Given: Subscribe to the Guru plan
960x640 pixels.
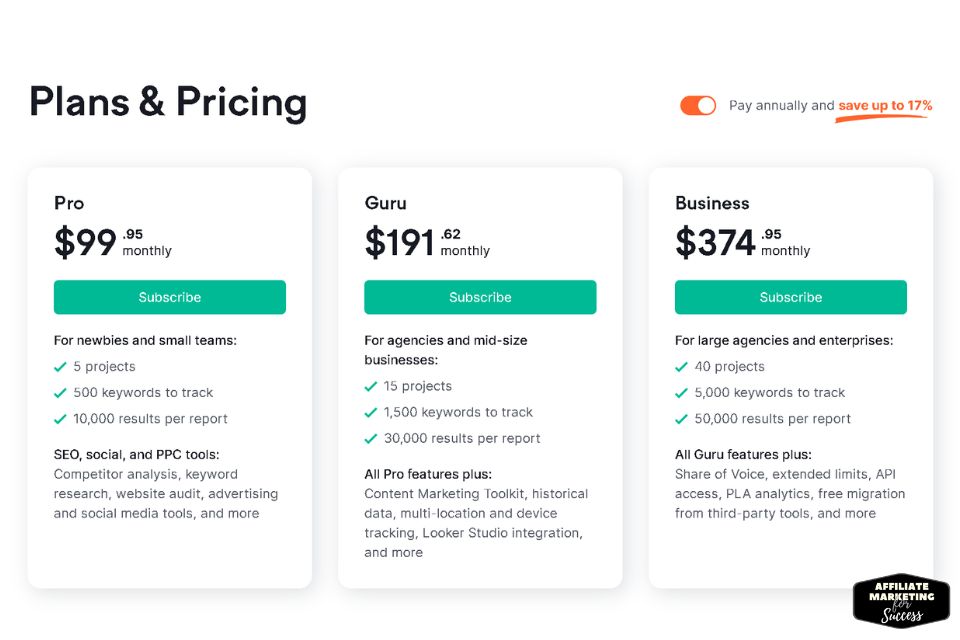Looking at the screenshot, I should 480,297.
